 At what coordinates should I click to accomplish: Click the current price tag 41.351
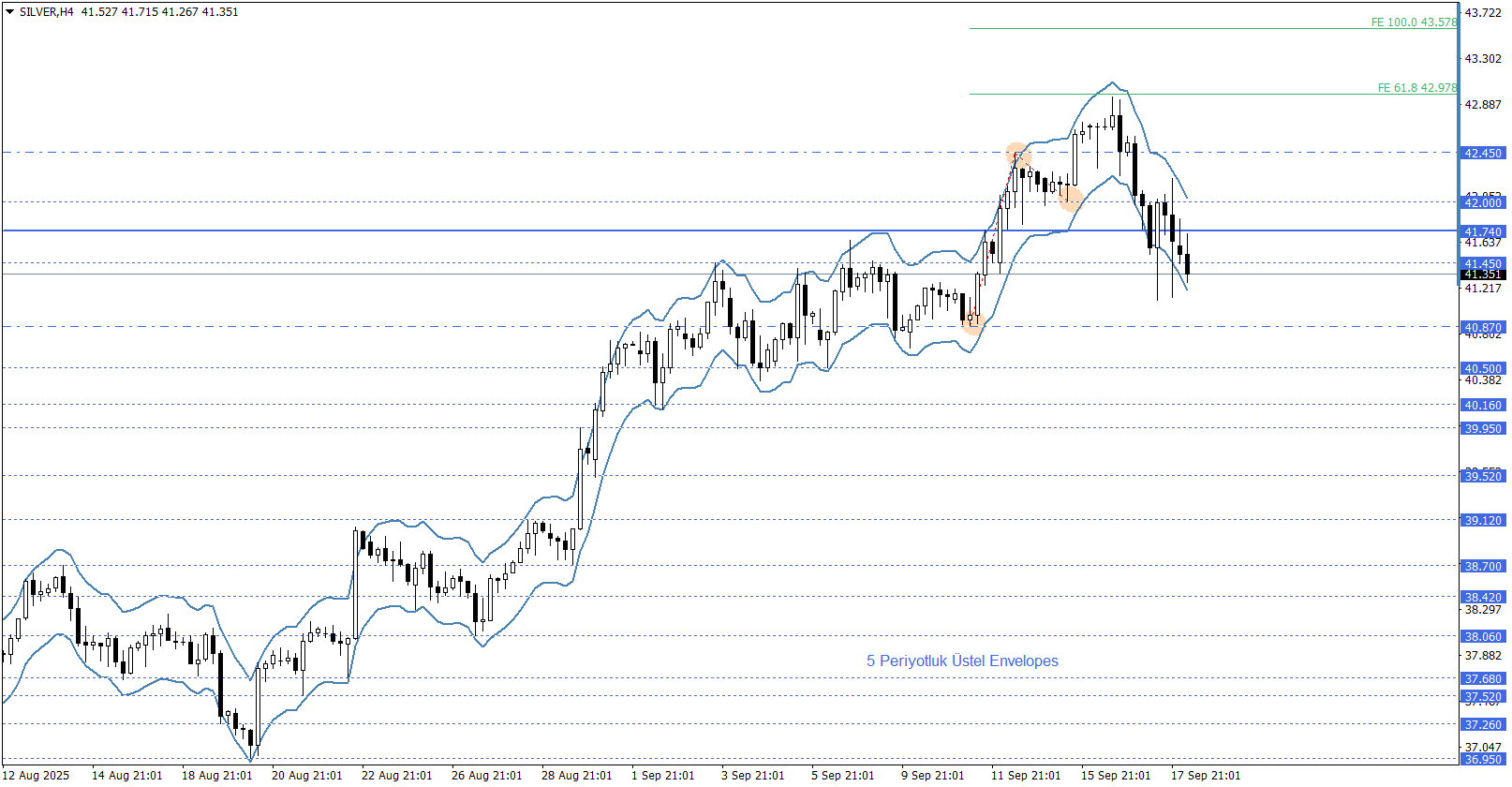(x=1483, y=275)
